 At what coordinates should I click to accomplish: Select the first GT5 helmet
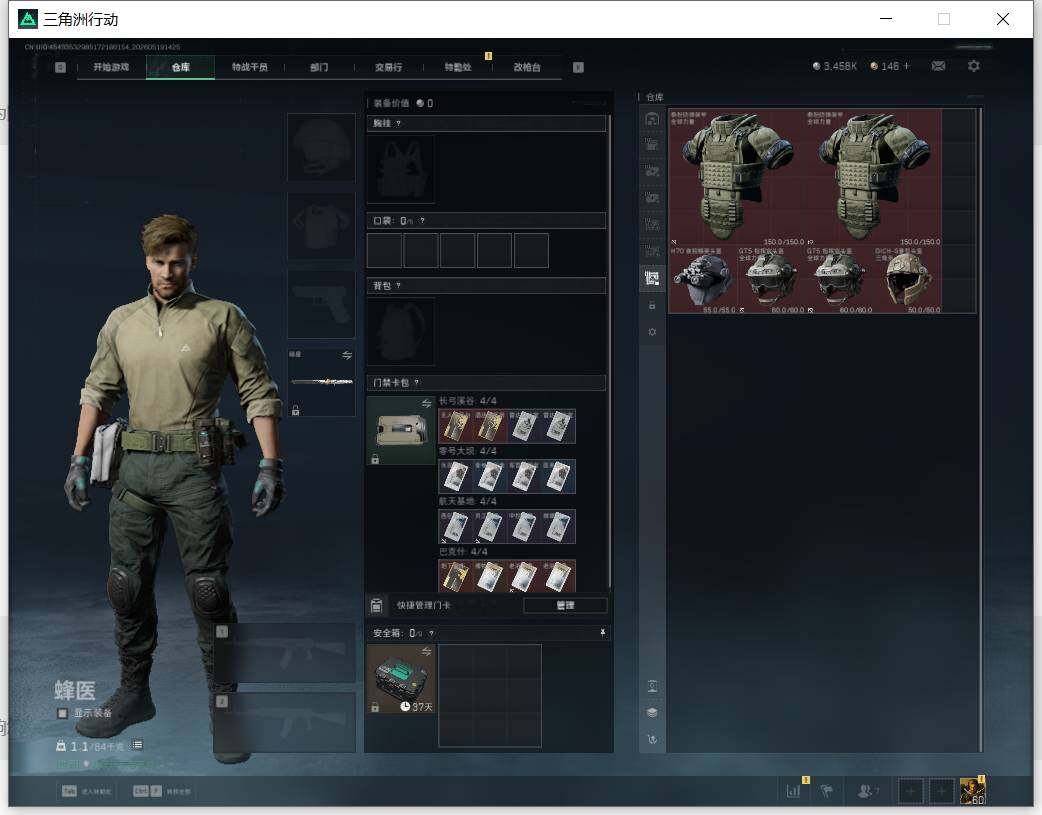pyautogui.click(x=771, y=279)
